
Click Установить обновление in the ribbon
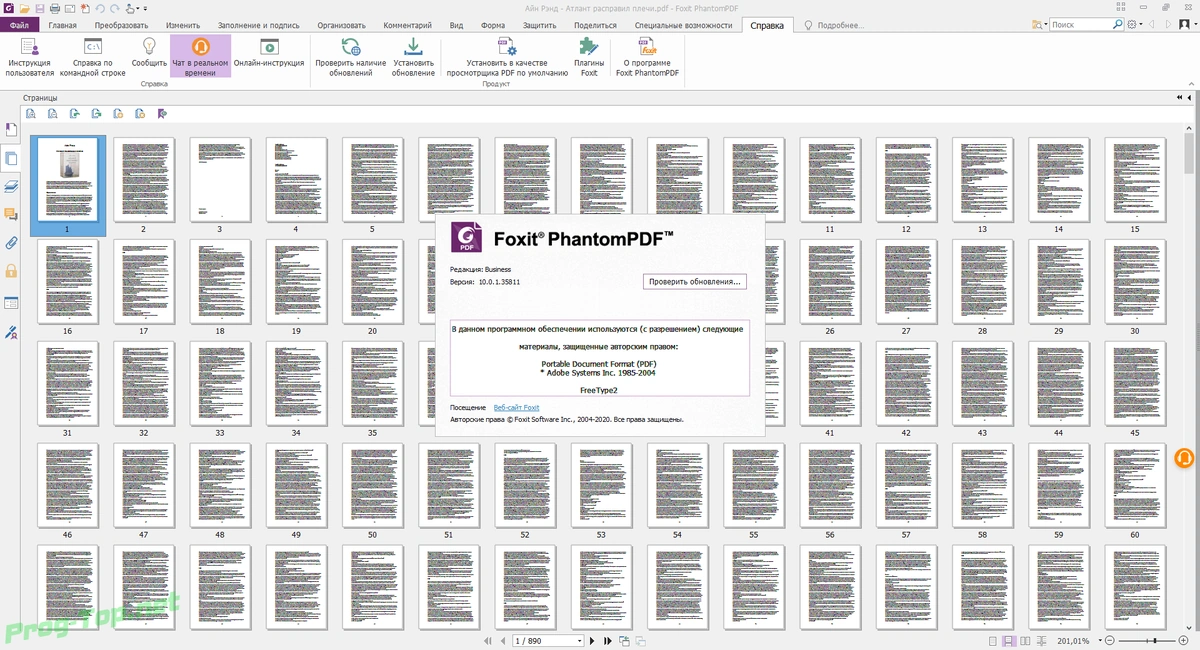point(413,57)
